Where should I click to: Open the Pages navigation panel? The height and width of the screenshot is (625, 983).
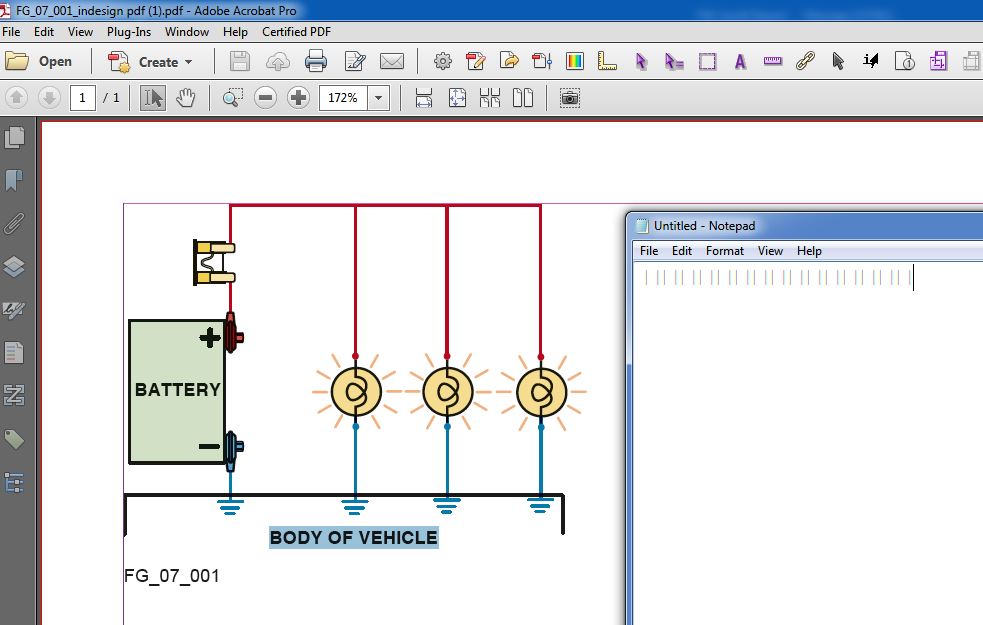coord(14,138)
